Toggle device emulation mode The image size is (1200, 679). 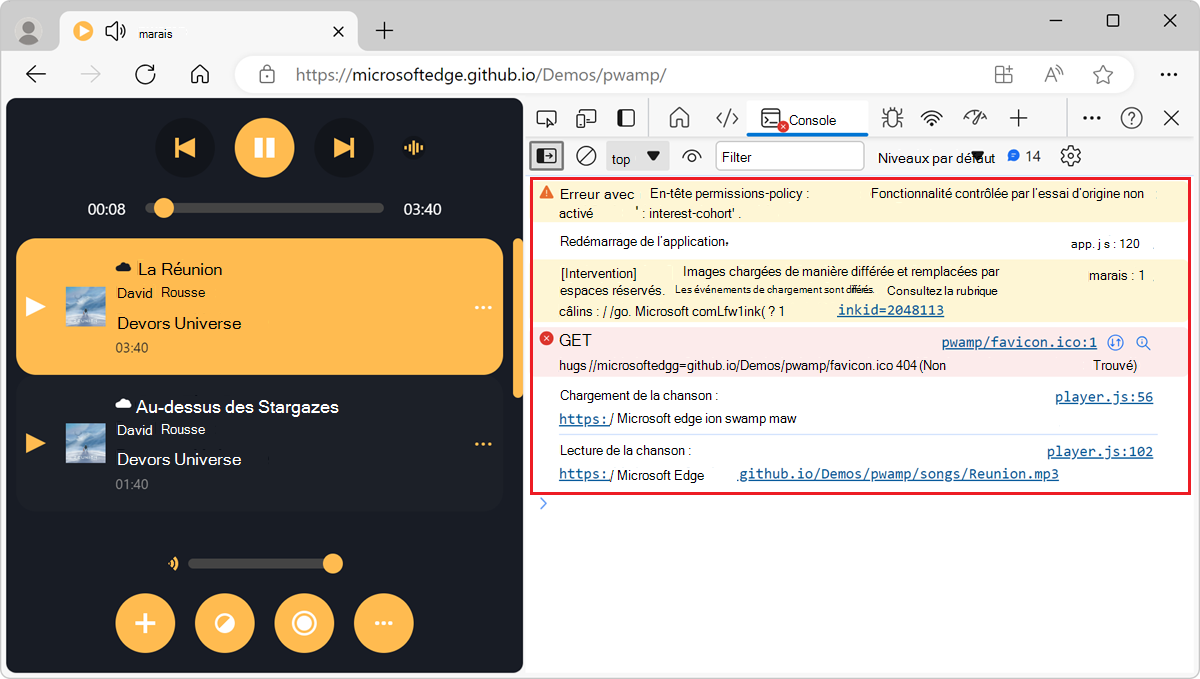click(x=586, y=117)
